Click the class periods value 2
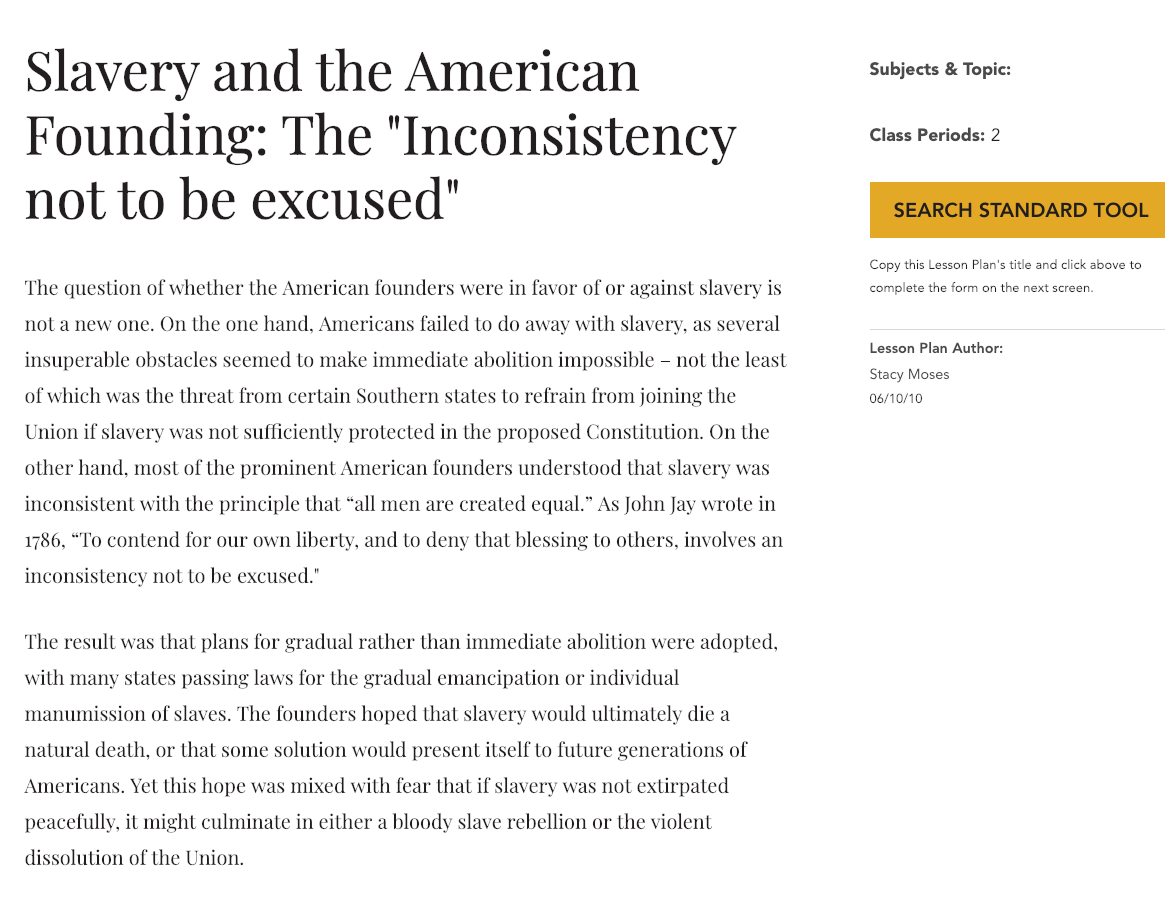The image size is (1165, 905). (x=994, y=135)
